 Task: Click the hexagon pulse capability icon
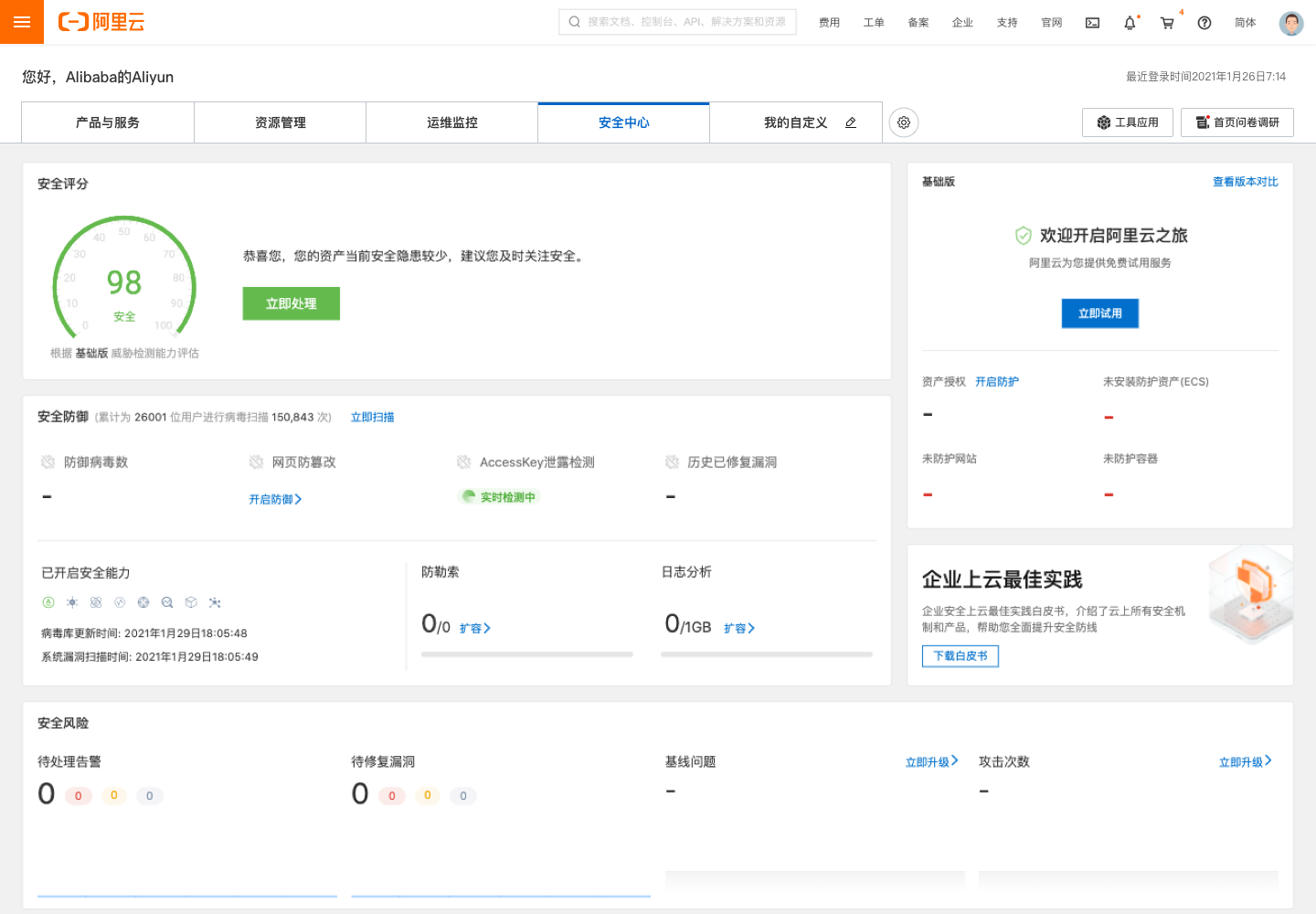[120, 602]
